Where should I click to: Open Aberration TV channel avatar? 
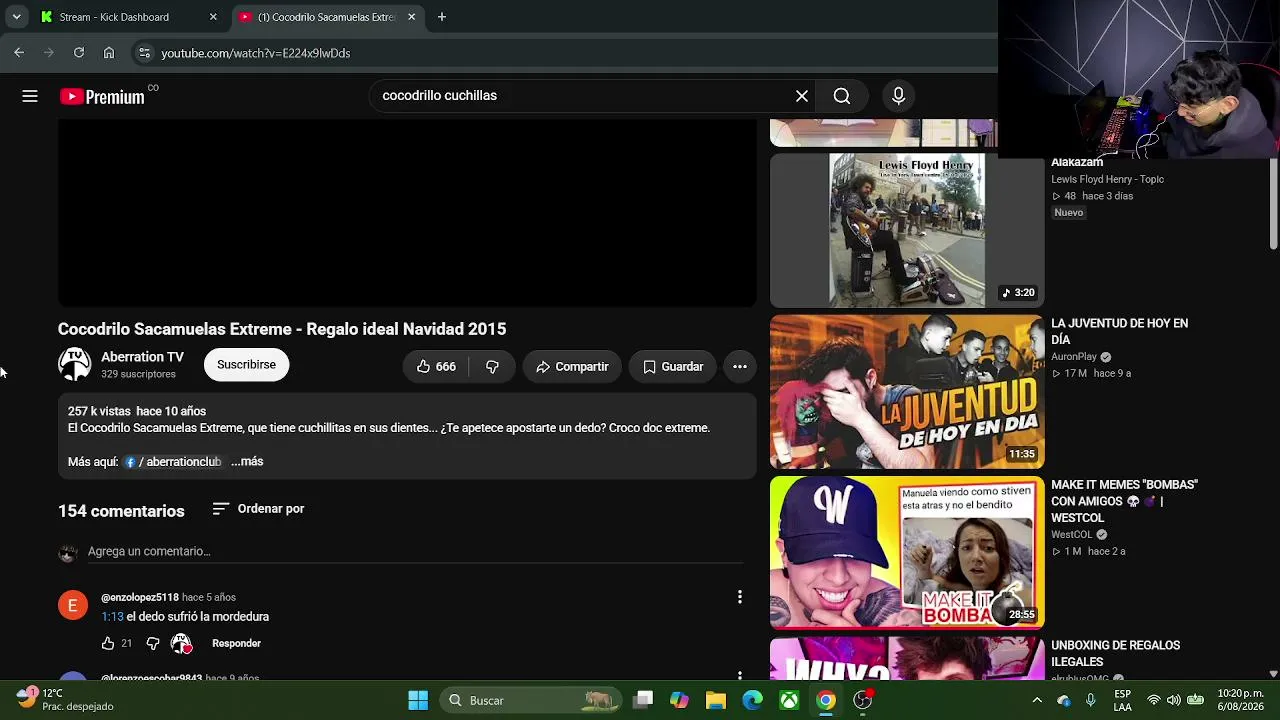coord(74,364)
